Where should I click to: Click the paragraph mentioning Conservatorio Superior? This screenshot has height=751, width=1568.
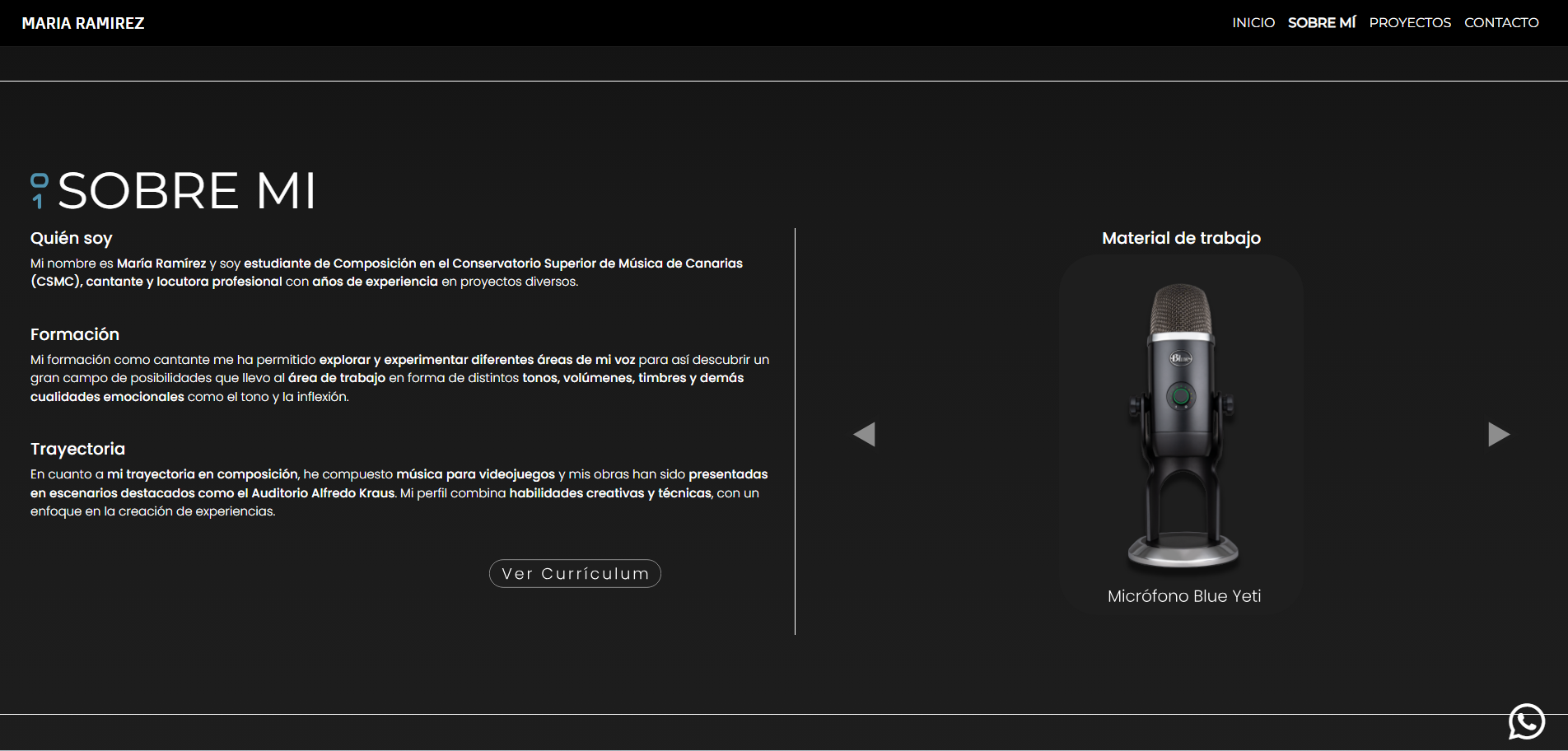[387, 273]
